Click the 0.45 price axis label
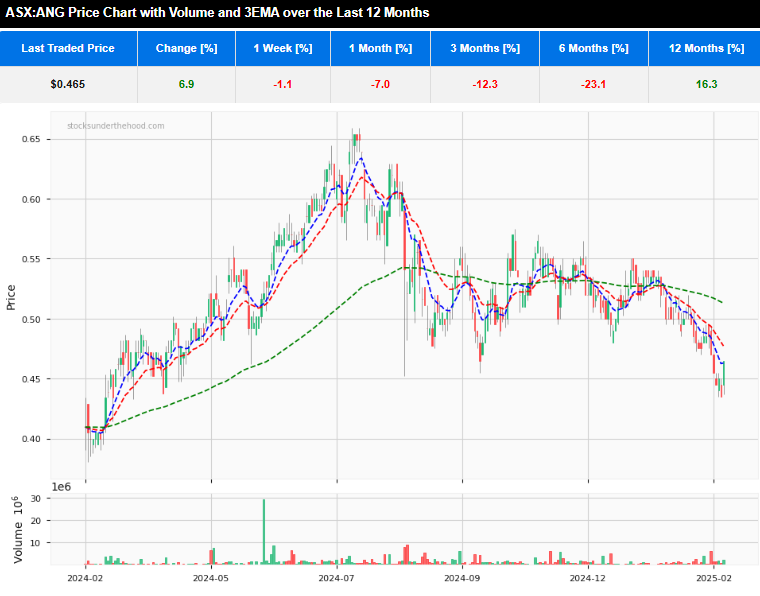Screen dimensions: 760x596 (x=31, y=379)
